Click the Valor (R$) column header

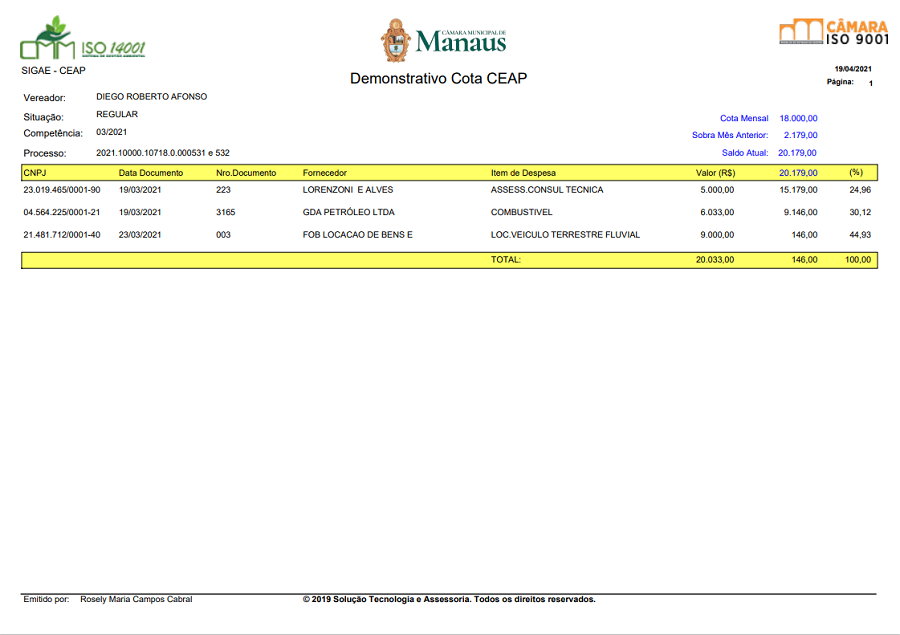click(715, 173)
